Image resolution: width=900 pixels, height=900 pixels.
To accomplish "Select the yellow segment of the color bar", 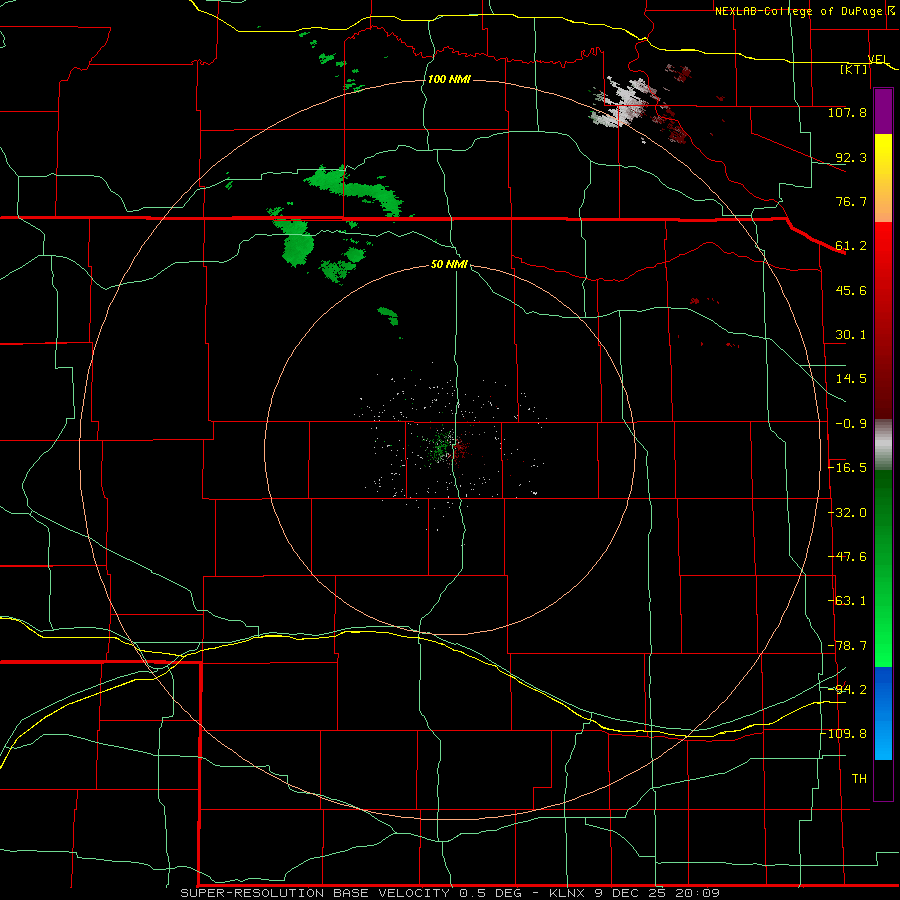I will 883,178.
